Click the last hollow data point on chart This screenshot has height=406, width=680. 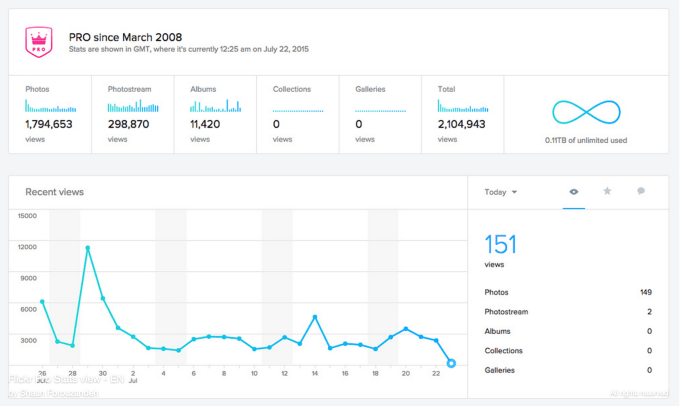451,363
